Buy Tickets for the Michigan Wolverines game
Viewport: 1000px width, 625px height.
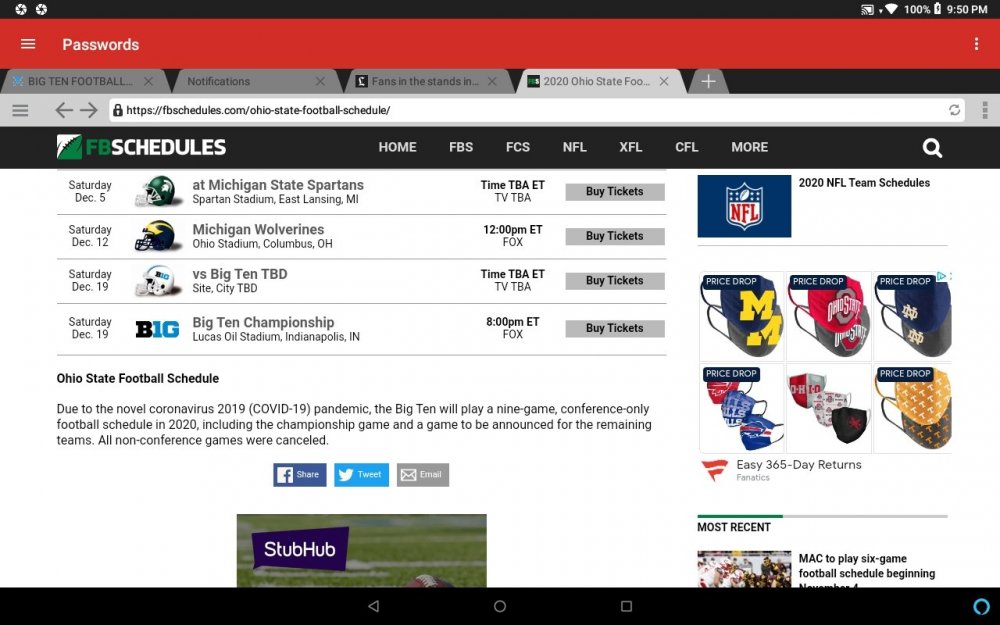click(615, 237)
